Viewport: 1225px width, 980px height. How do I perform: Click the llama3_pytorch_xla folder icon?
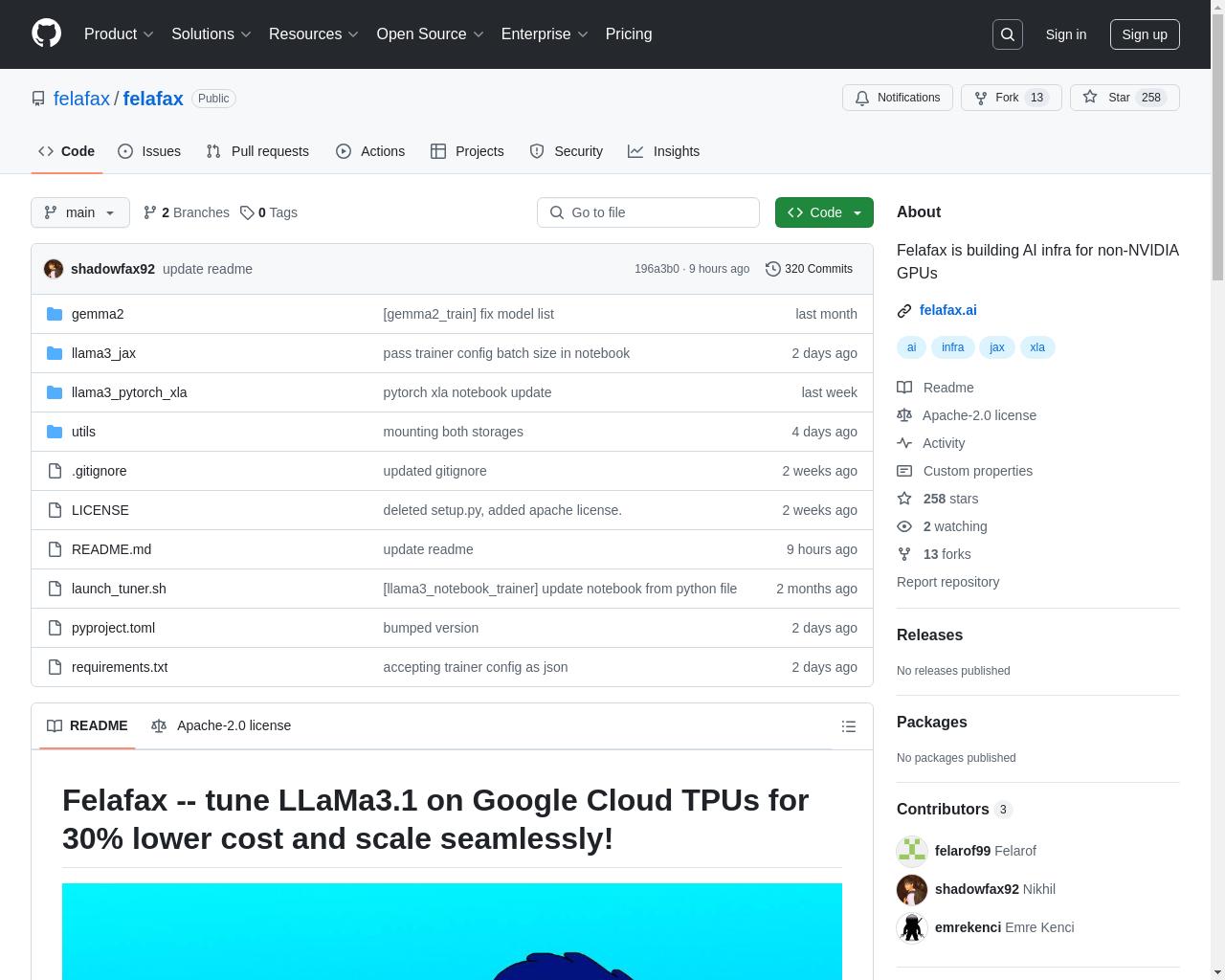(x=55, y=392)
